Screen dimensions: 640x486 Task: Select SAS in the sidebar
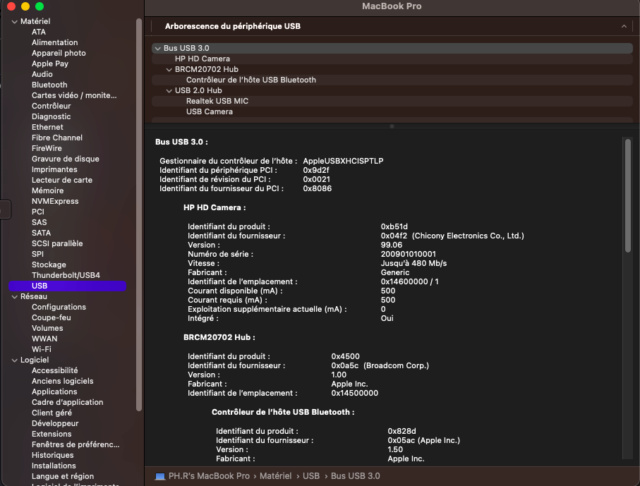(39, 223)
